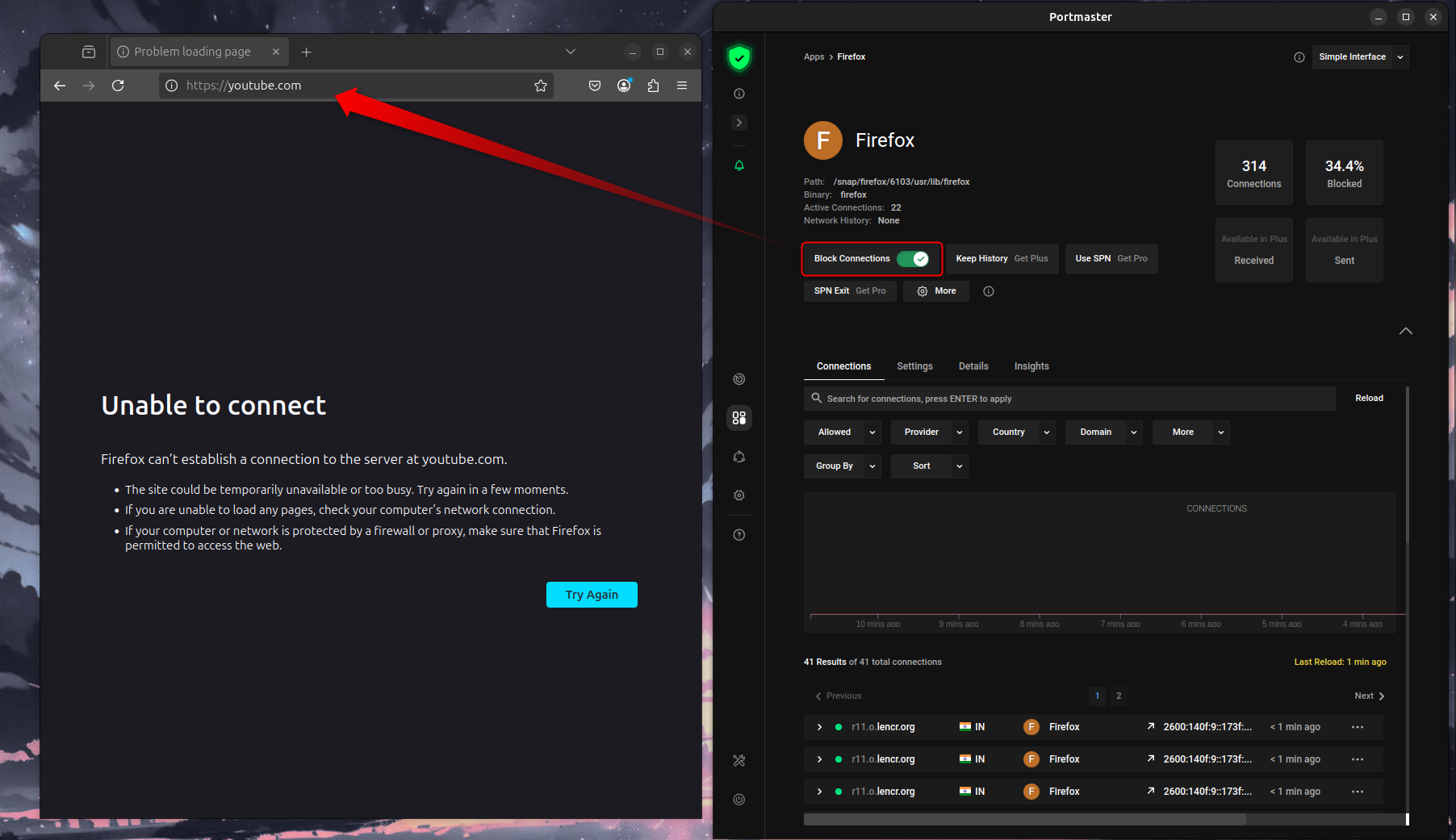Click Previous page link
1456x840 pixels.
pos(839,696)
